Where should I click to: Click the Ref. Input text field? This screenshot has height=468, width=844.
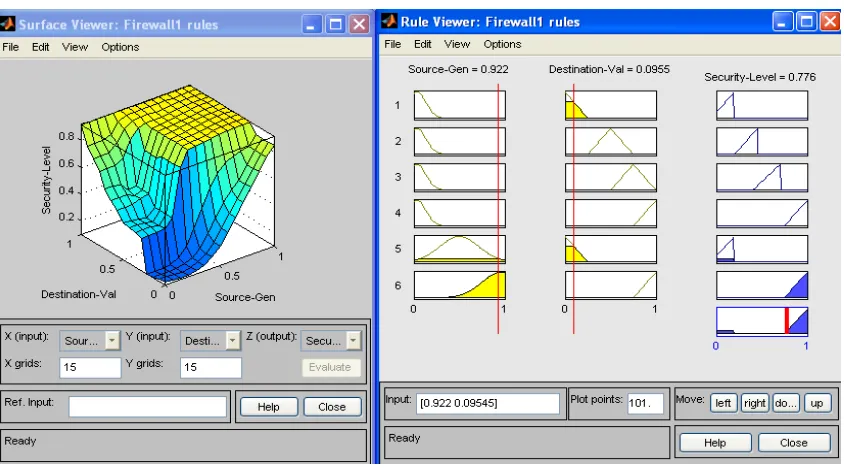(147, 407)
